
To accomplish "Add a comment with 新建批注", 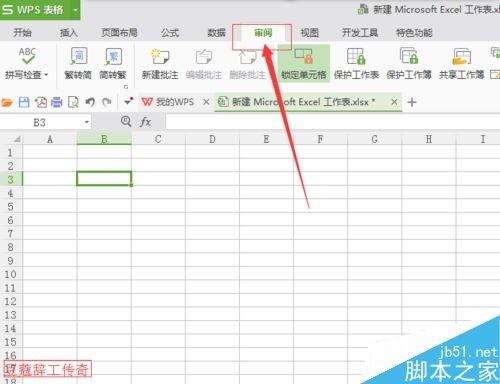I will (x=160, y=63).
